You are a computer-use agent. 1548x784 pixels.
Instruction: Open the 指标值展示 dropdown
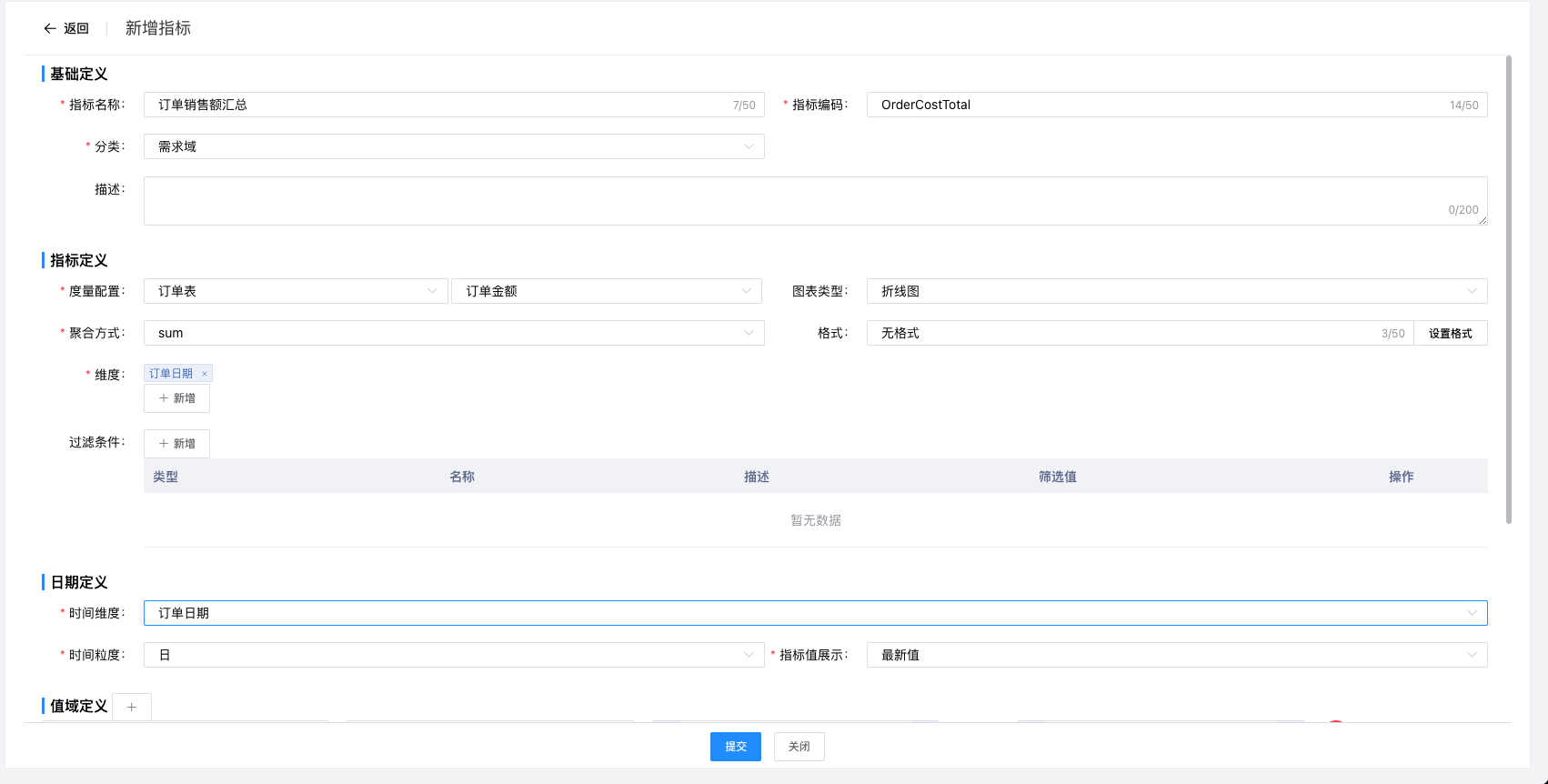pyautogui.click(x=1176, y=655)
